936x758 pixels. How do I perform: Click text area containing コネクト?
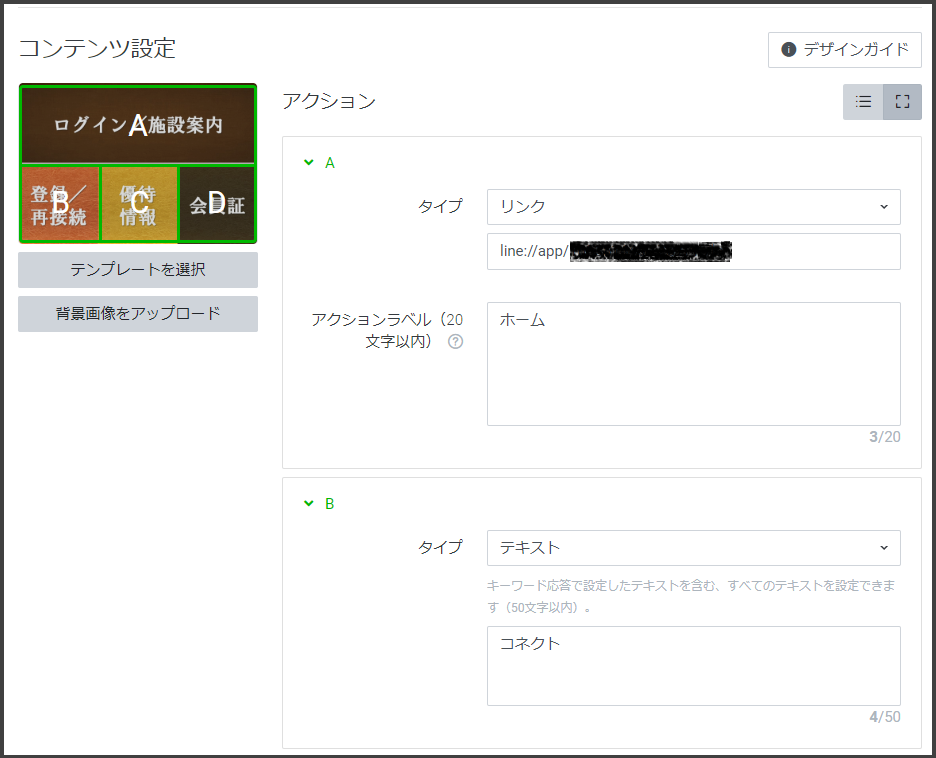click(693, 666)
